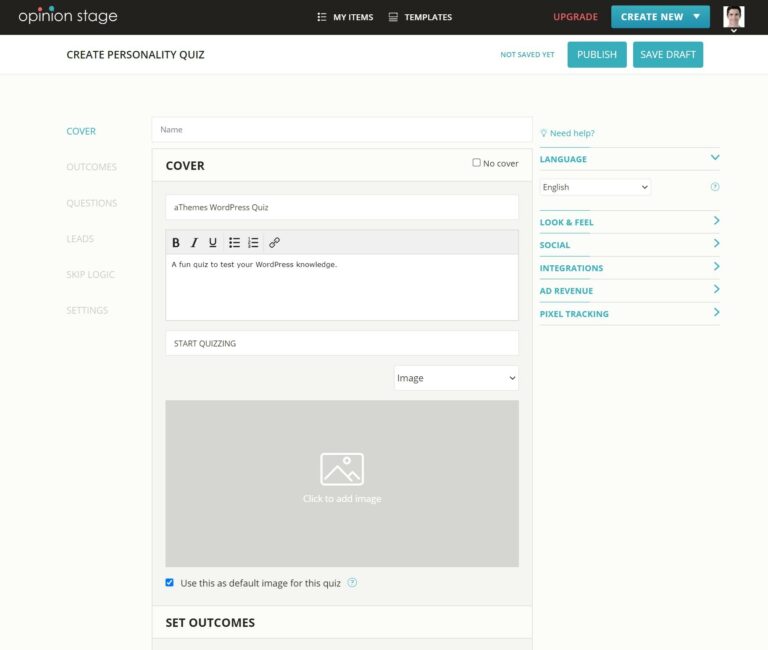Screen dimensions: 768x650
Task: Expand the Look & Feel section
Action: [629, 222]
